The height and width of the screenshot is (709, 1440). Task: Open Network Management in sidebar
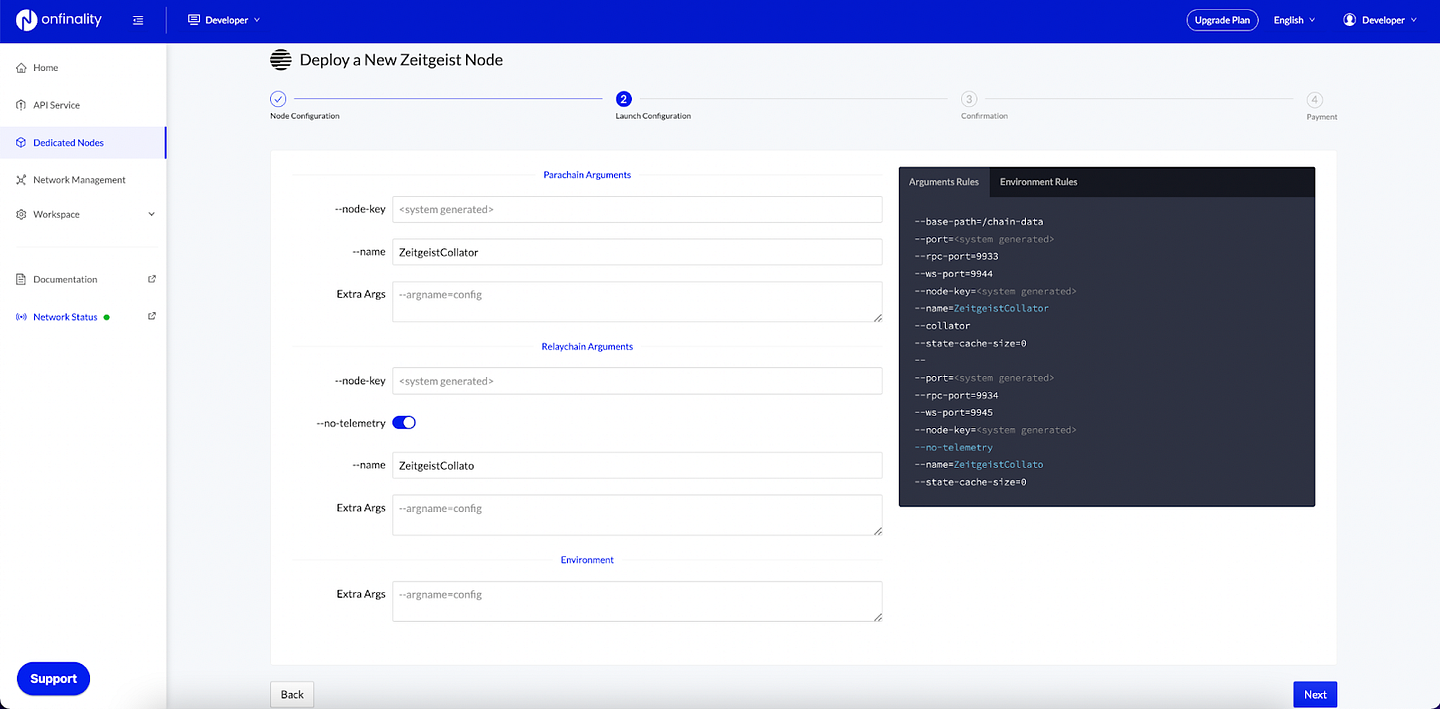click(x=83, y=180)
